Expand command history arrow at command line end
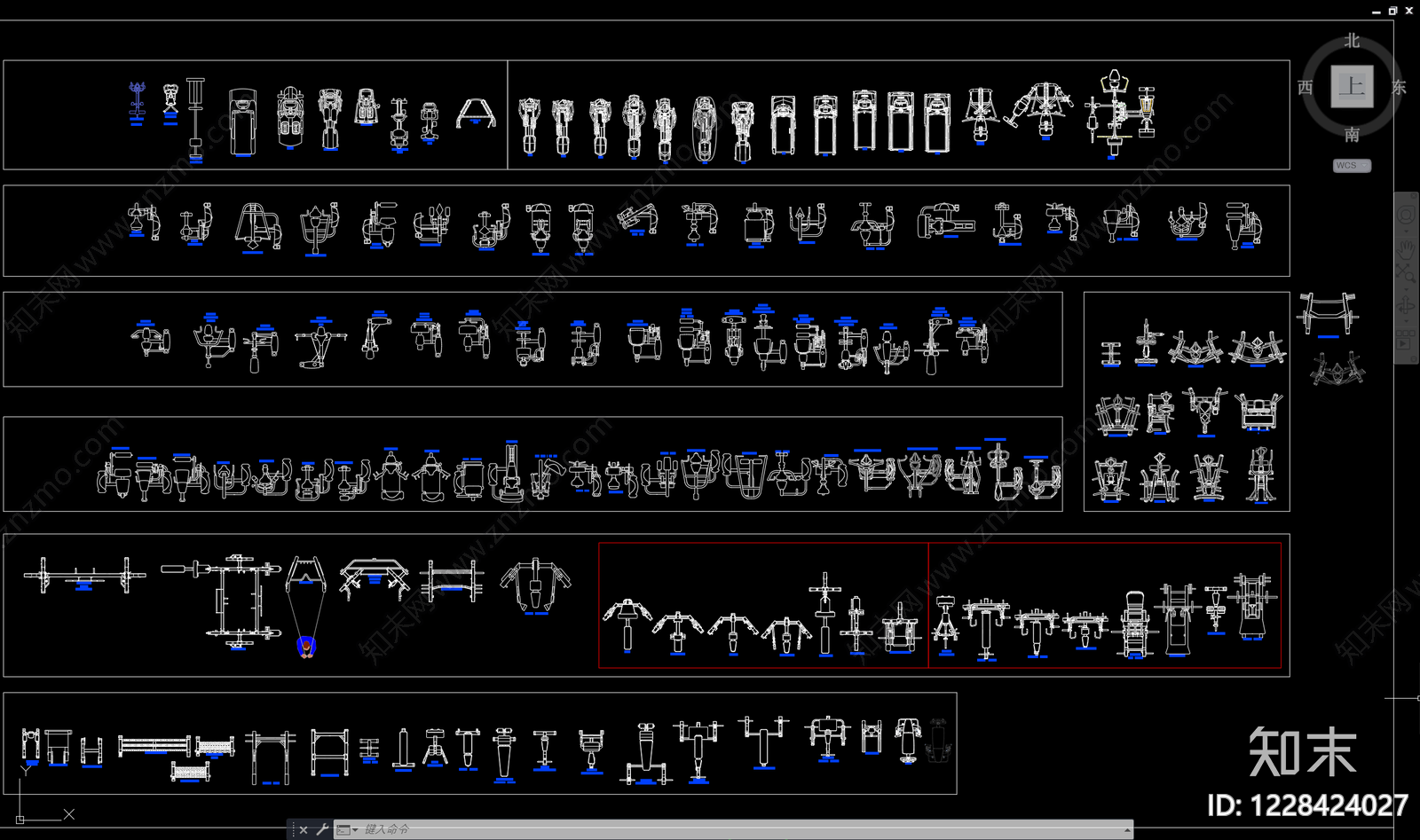1420x840 pixels. point(1128,830)
